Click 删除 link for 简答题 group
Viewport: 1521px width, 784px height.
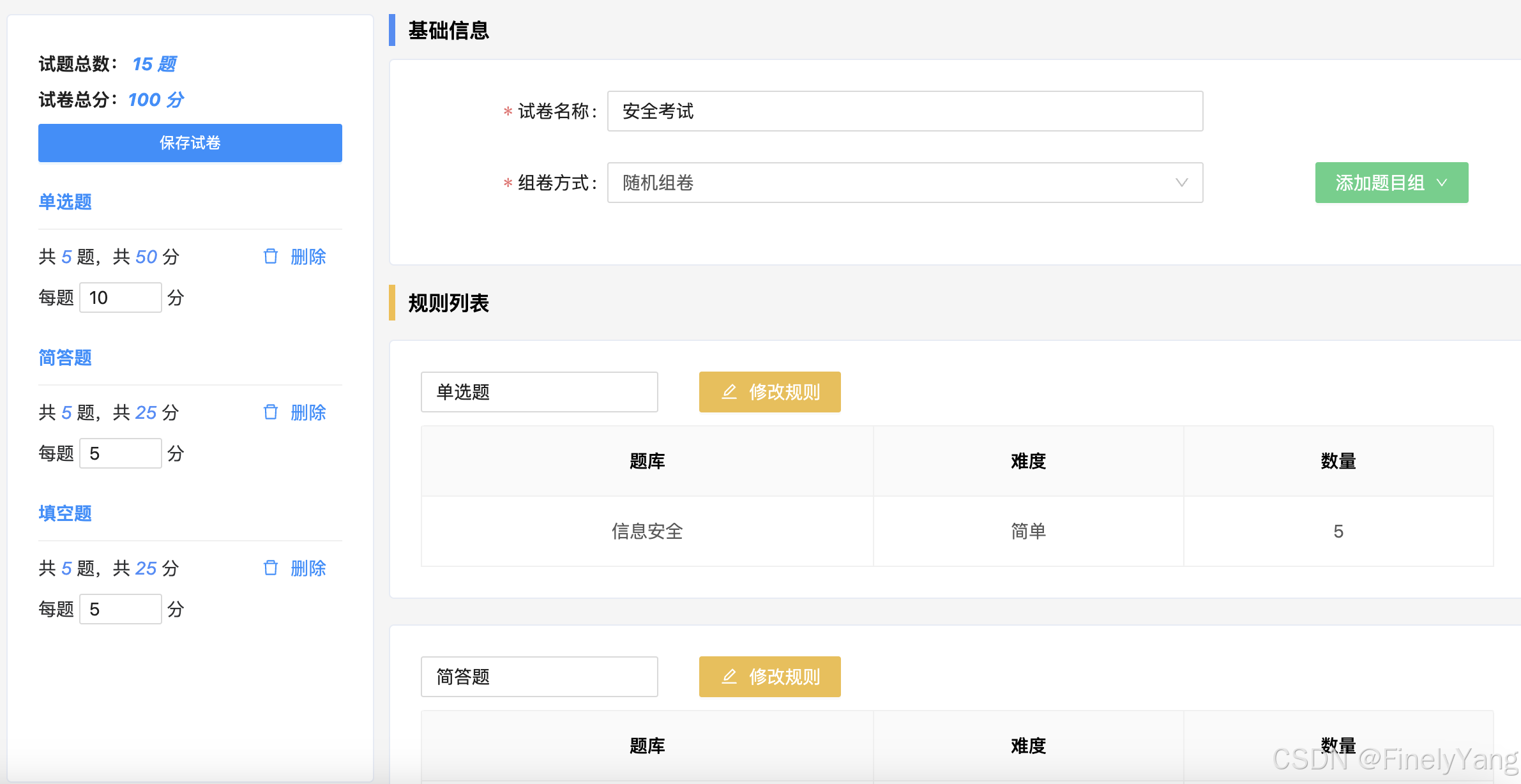(x=308, y=412)
